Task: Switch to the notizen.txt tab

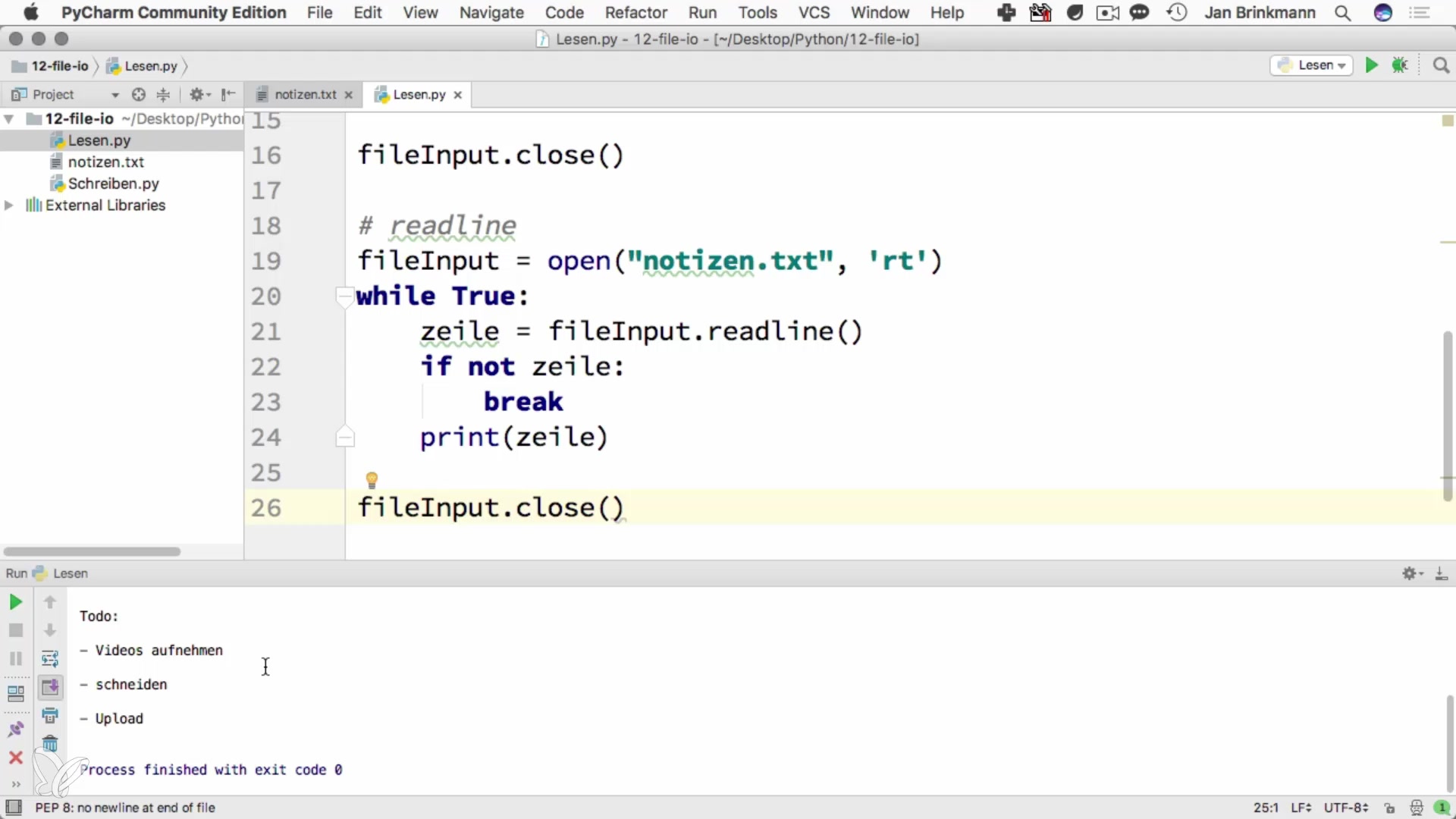Action: 305,95
